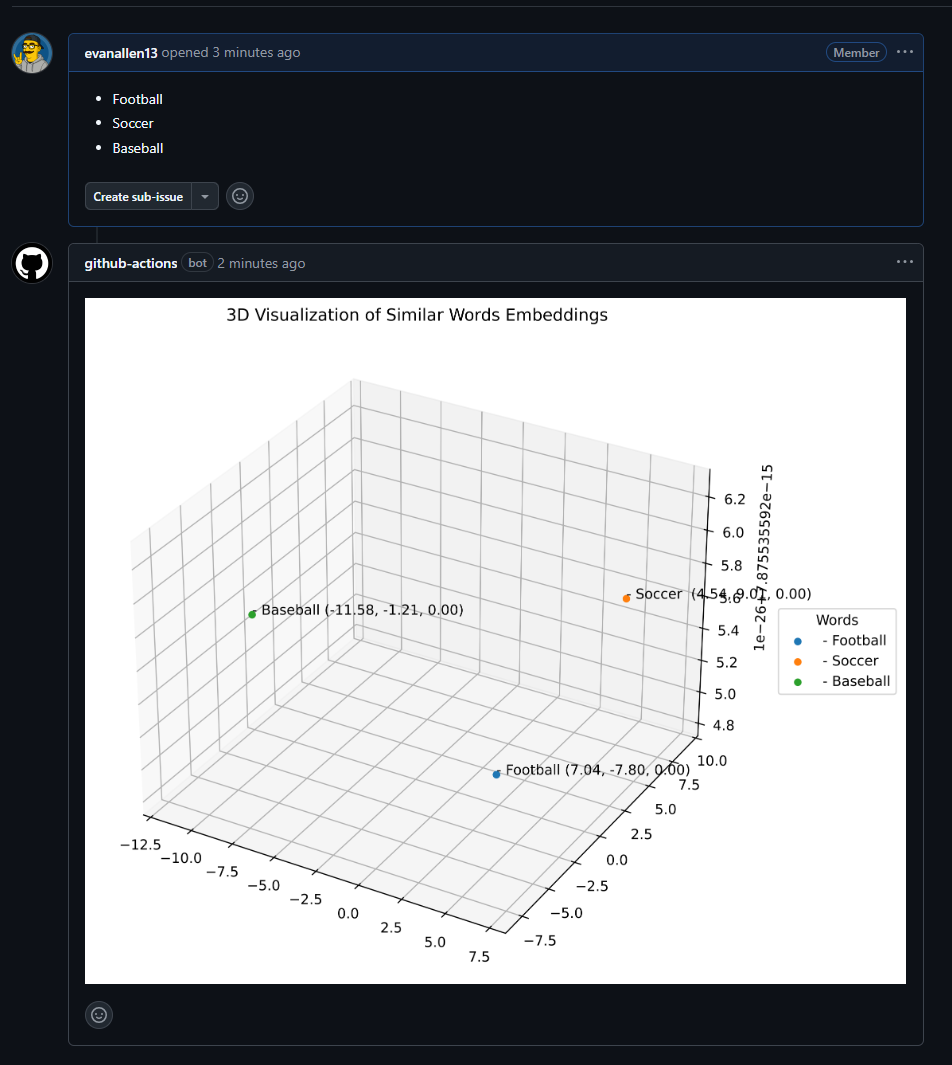Select the Football bullet item

137,99
